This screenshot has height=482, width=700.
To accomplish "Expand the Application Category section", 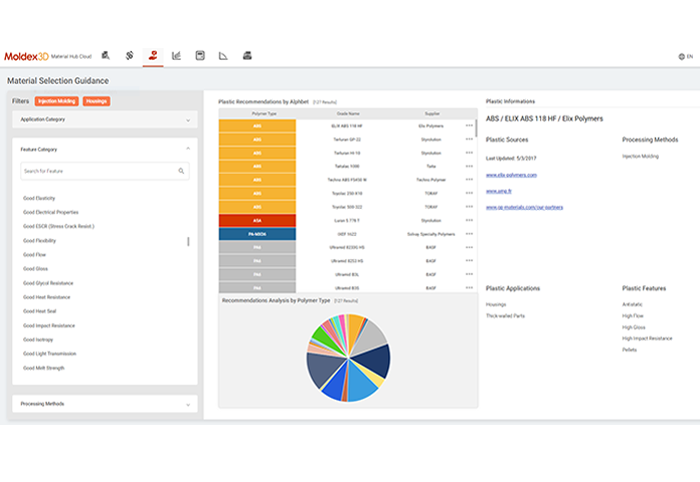I will (105, 120).
